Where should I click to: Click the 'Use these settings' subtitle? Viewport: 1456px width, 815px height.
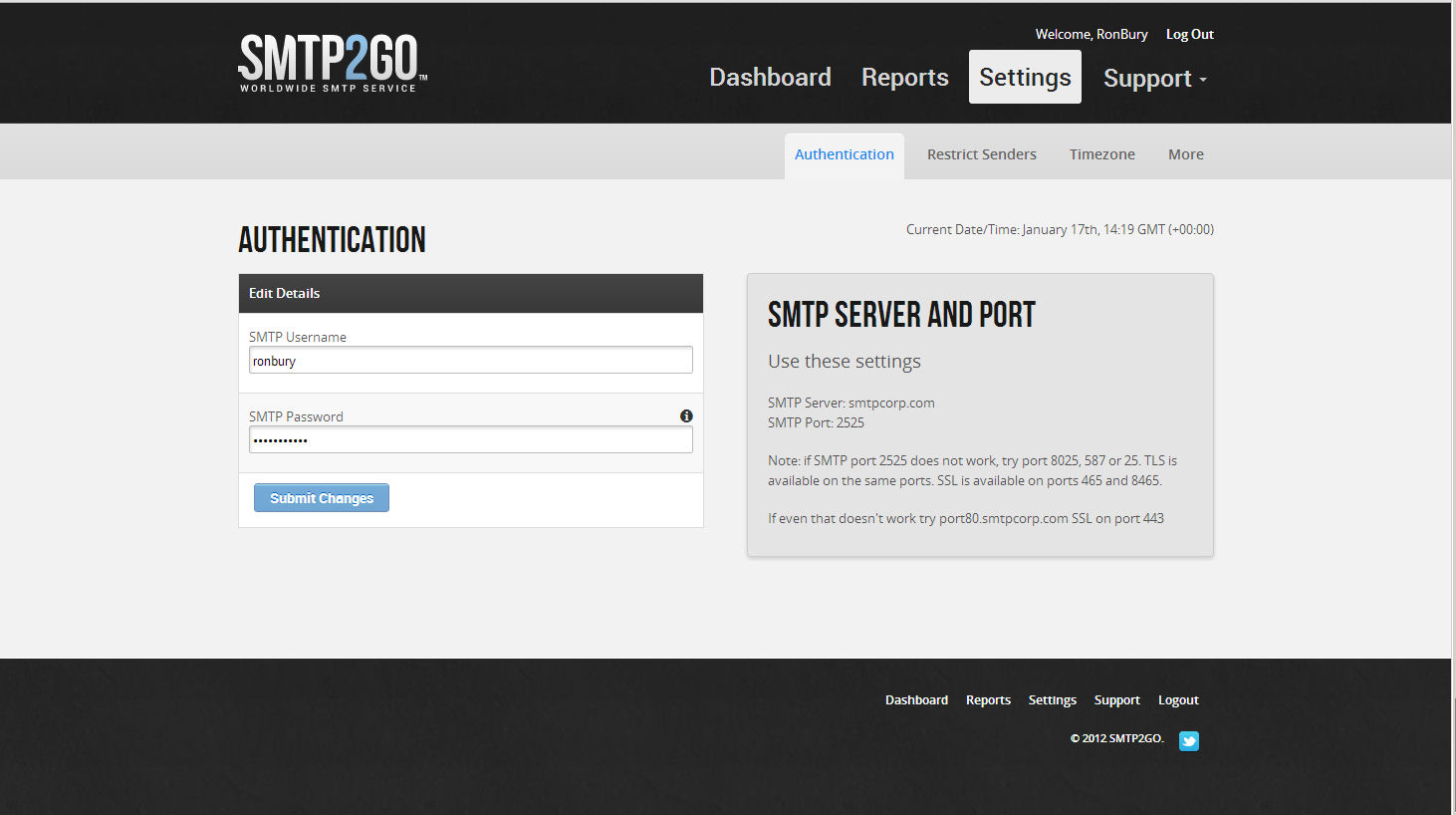(845, 361)
